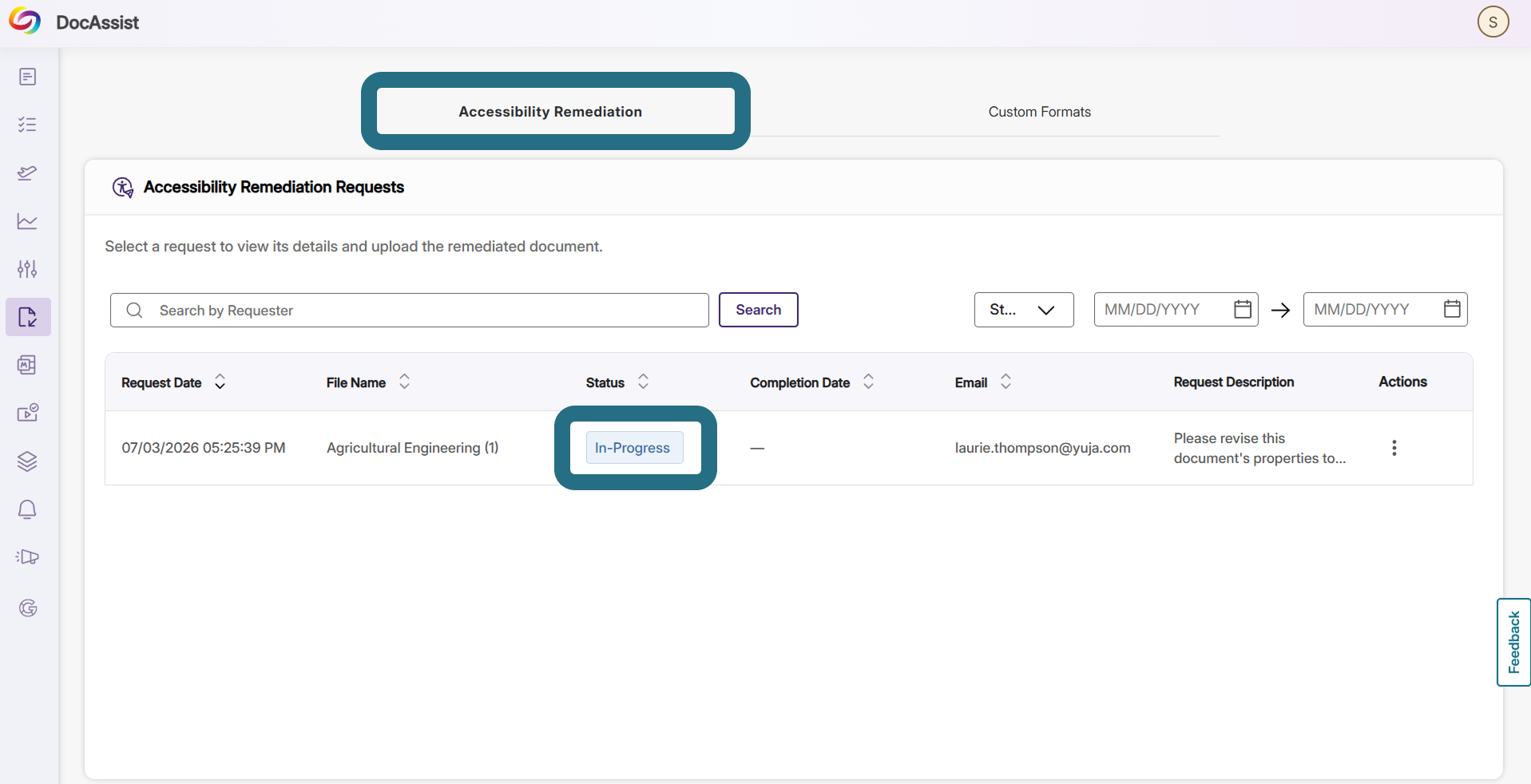Open the stacked layers sidebar icon
This screenshot has width=1531, height=784.
[x=28, y=461]
